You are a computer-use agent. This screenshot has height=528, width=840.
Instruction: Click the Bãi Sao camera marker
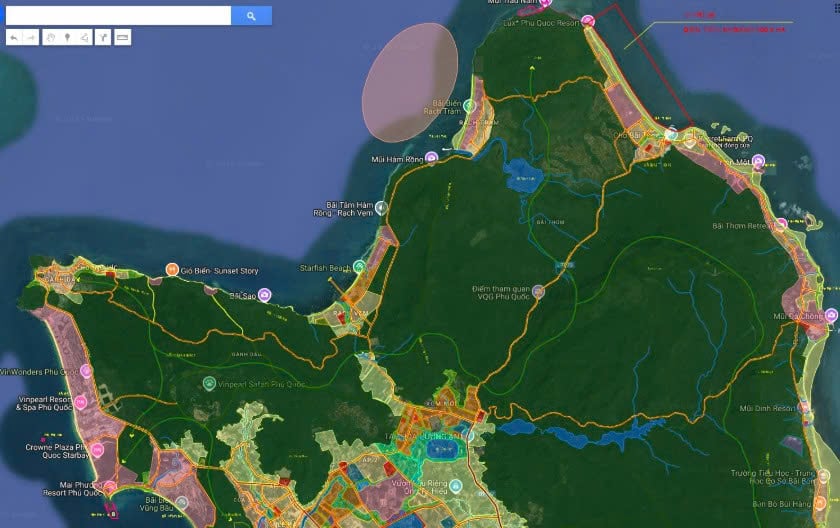(x=265, y=295)
